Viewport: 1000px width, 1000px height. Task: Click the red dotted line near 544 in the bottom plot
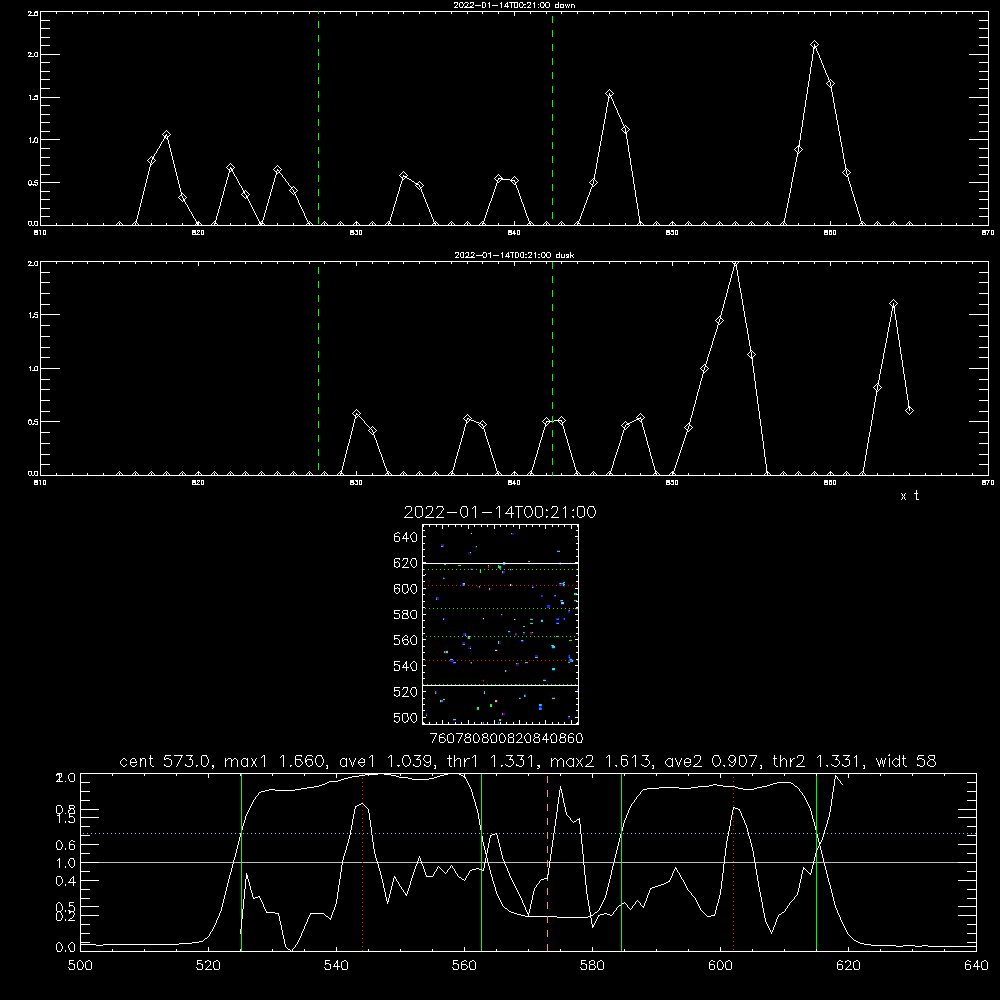(x=362, y=862)
